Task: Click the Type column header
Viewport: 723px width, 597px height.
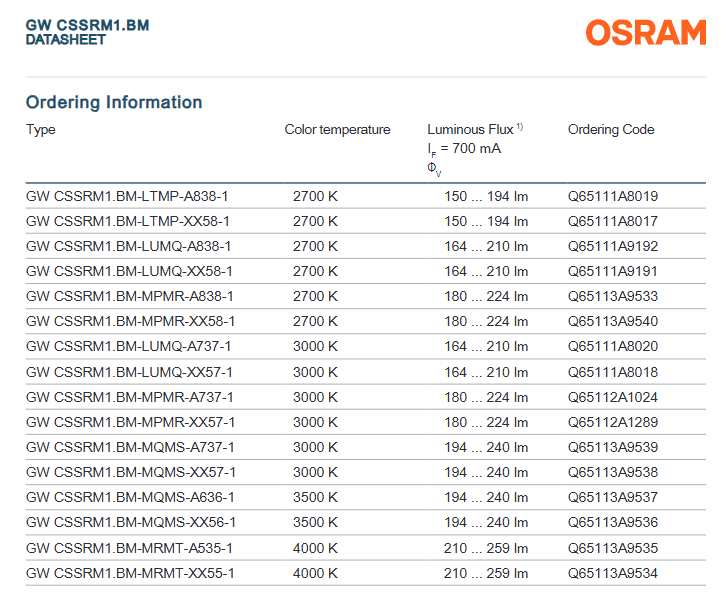Action: click(41, 130)
